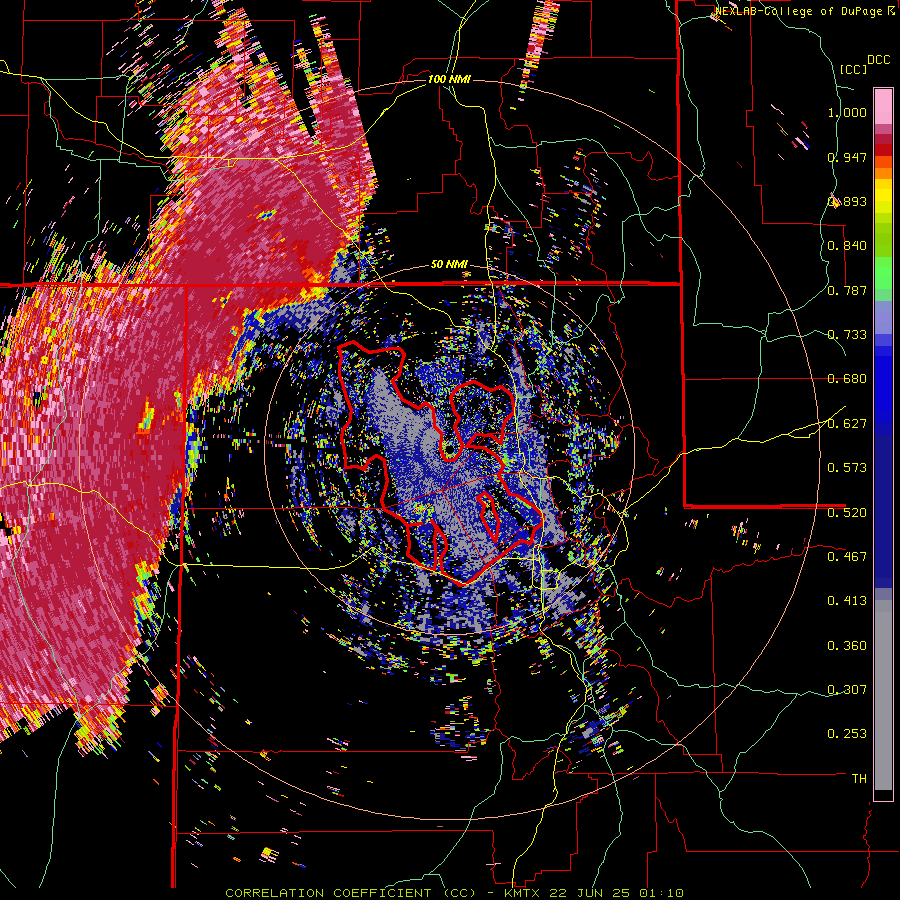Click the 22 JUN 25 date in caption
Image resolution: width=900 pixels, height=900 pixels.
tap(589, 893)
